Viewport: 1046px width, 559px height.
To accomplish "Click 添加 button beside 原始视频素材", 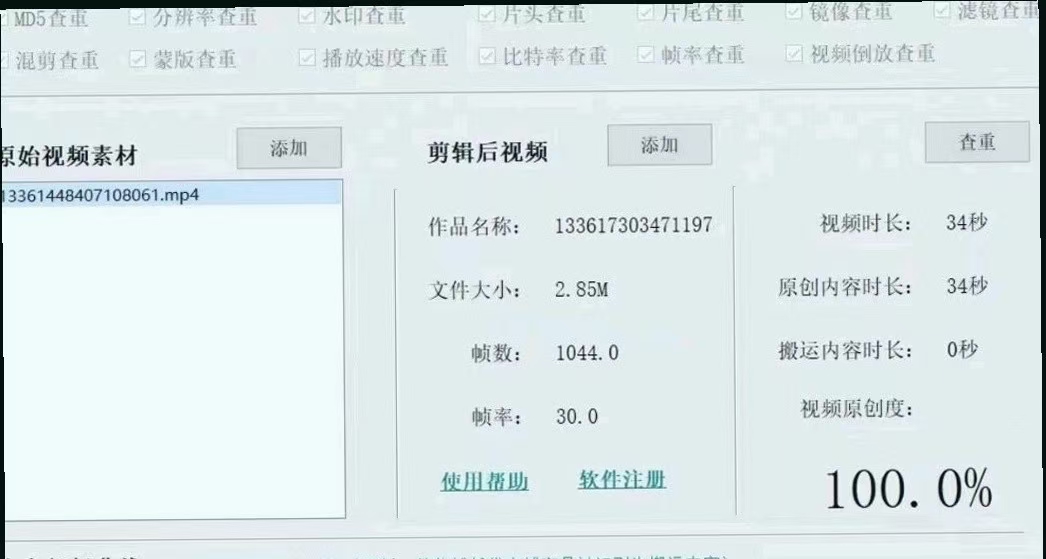I will (x=289, y=148).
